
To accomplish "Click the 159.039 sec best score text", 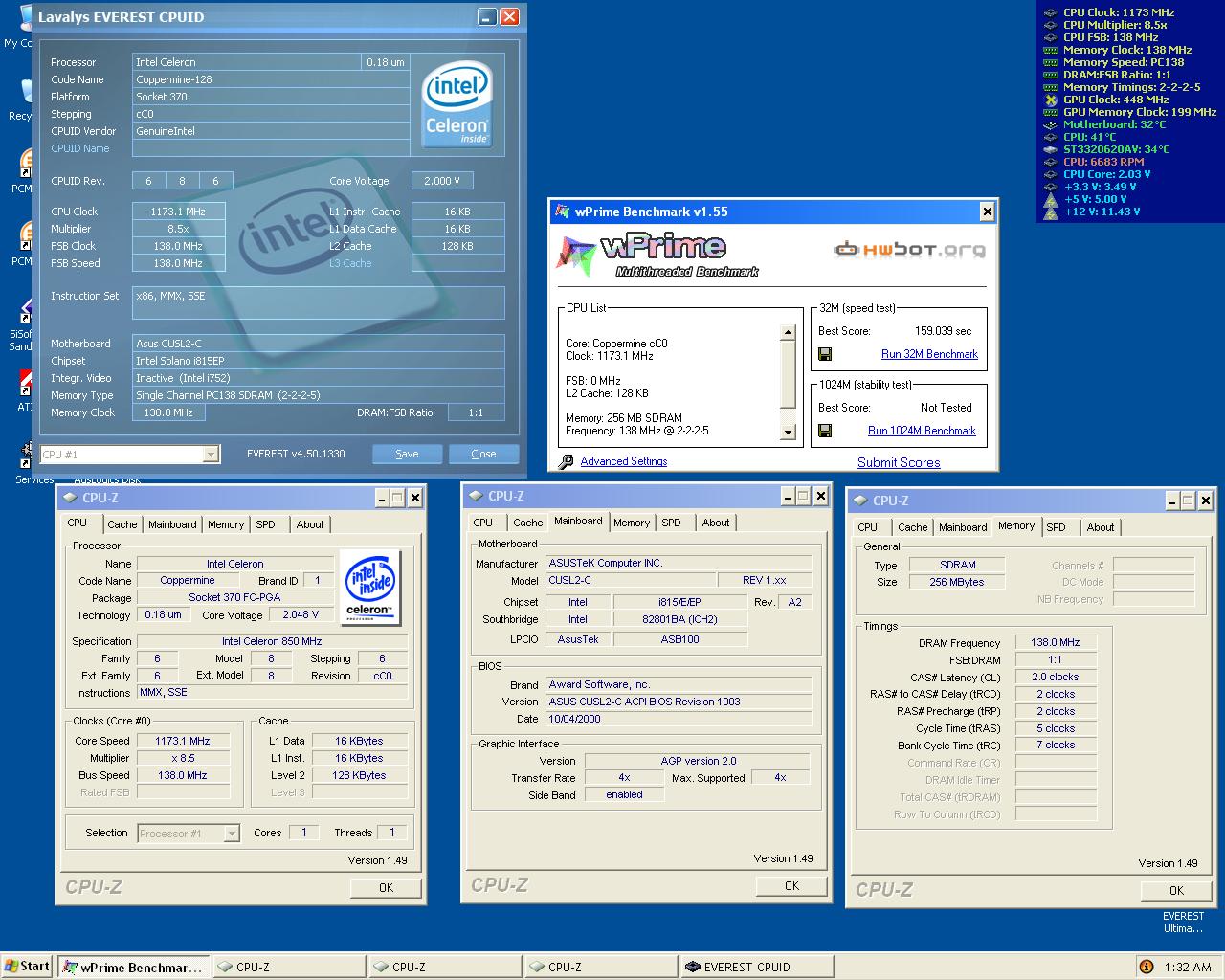I will click(943, 331).
